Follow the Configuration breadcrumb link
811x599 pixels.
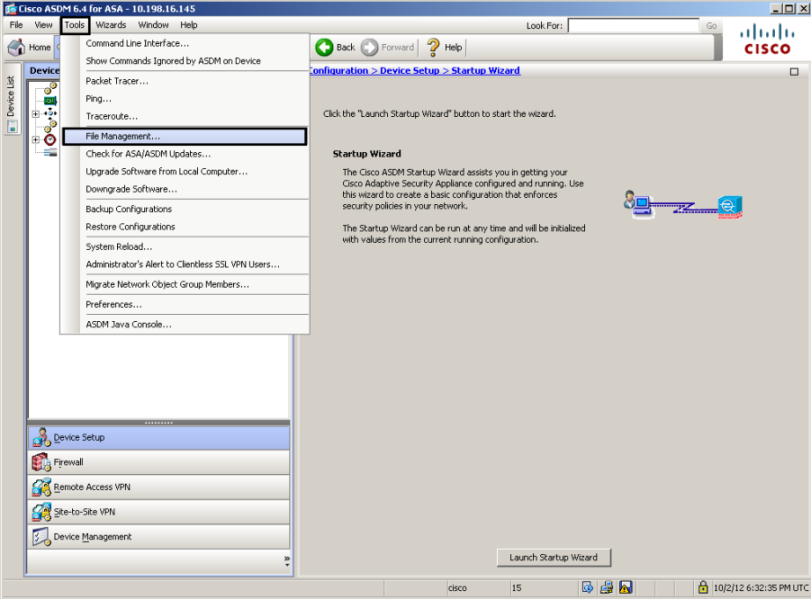click(x=339, y=71)
